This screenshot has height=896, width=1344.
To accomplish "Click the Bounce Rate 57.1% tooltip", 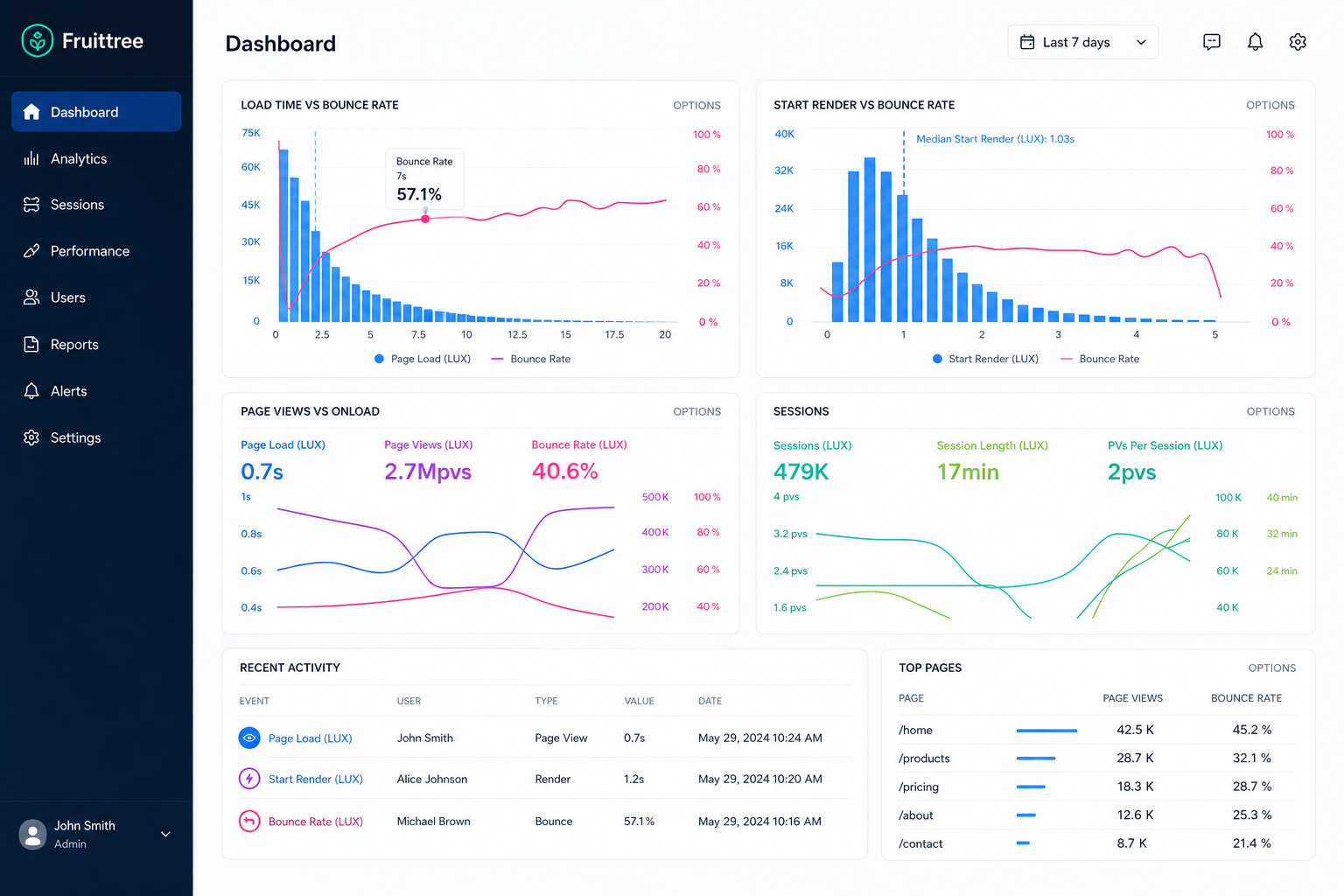I will pos(424,179).
